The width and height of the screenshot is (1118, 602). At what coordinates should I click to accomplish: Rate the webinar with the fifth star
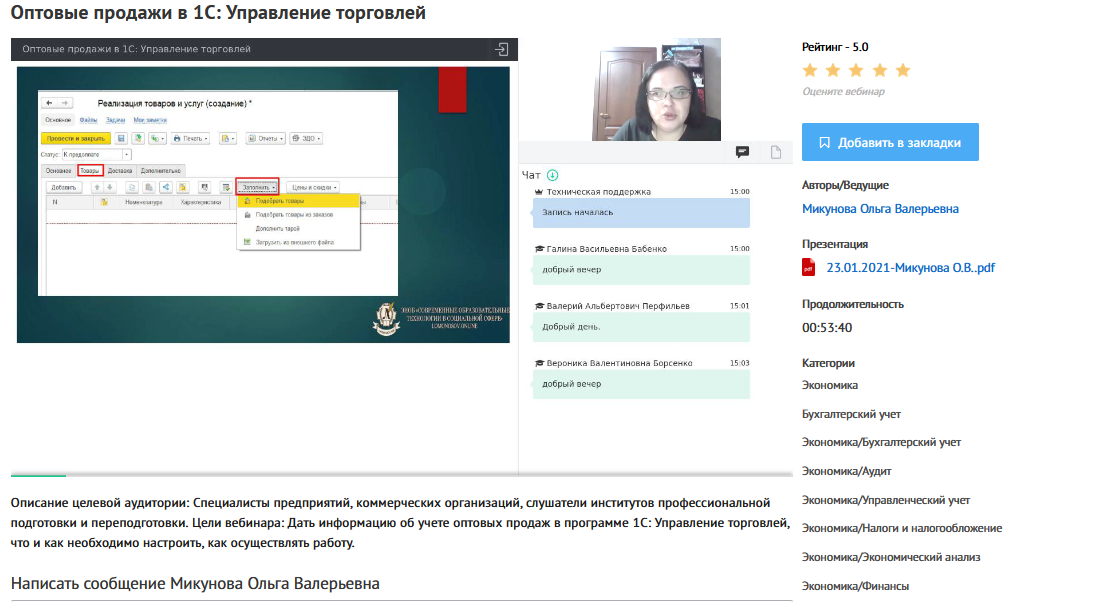903,70
